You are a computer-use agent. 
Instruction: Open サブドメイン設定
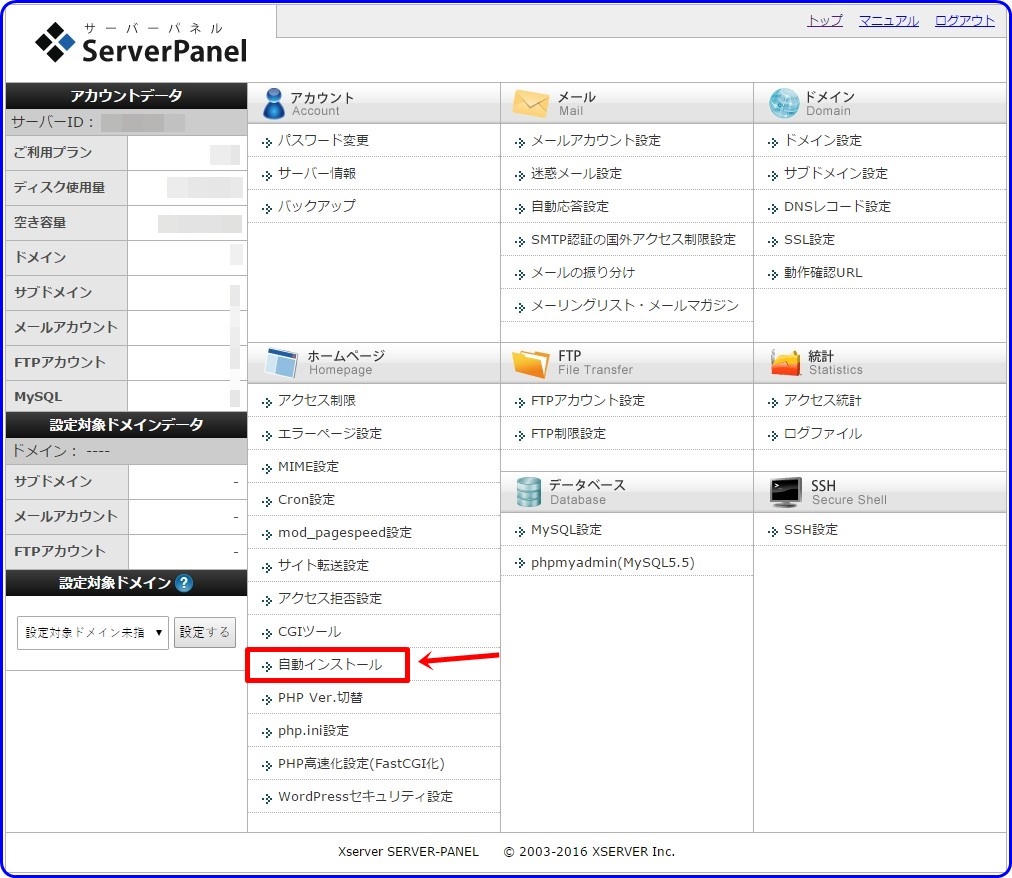click(x=835, y=173)
